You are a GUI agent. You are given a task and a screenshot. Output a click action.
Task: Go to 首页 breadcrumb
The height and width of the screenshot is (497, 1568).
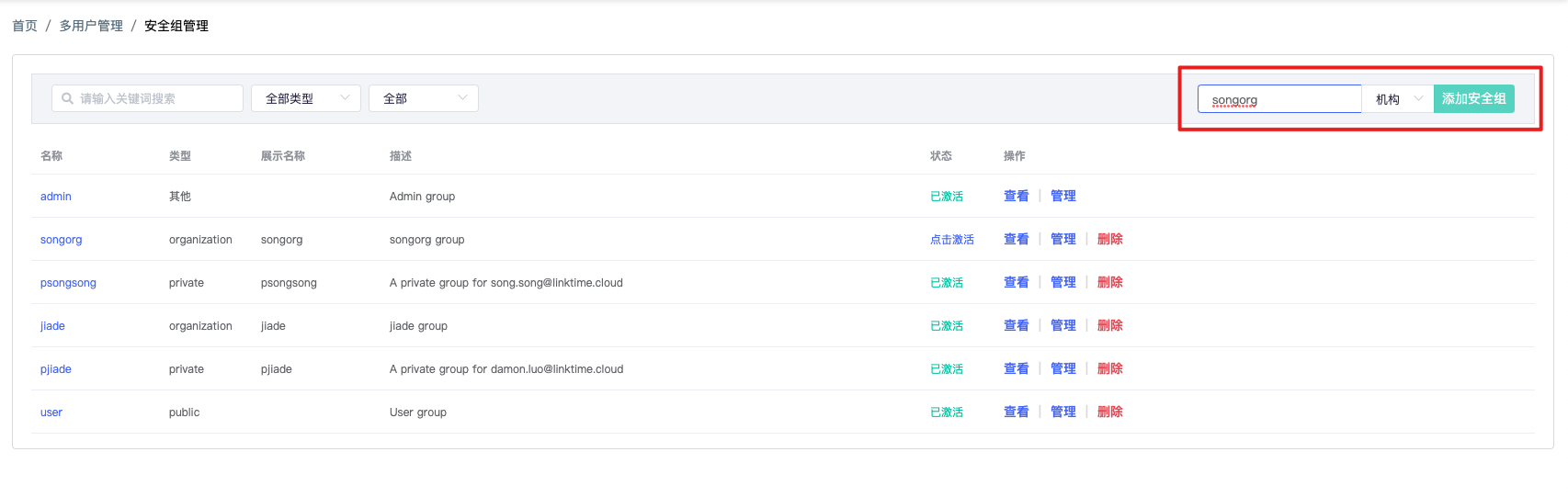coord(25,26)
